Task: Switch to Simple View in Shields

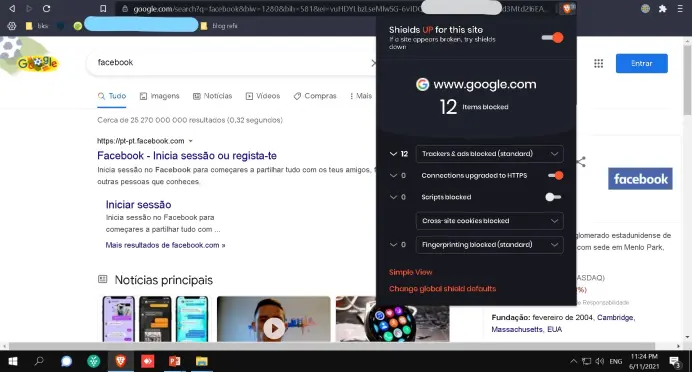Action: 410,272
